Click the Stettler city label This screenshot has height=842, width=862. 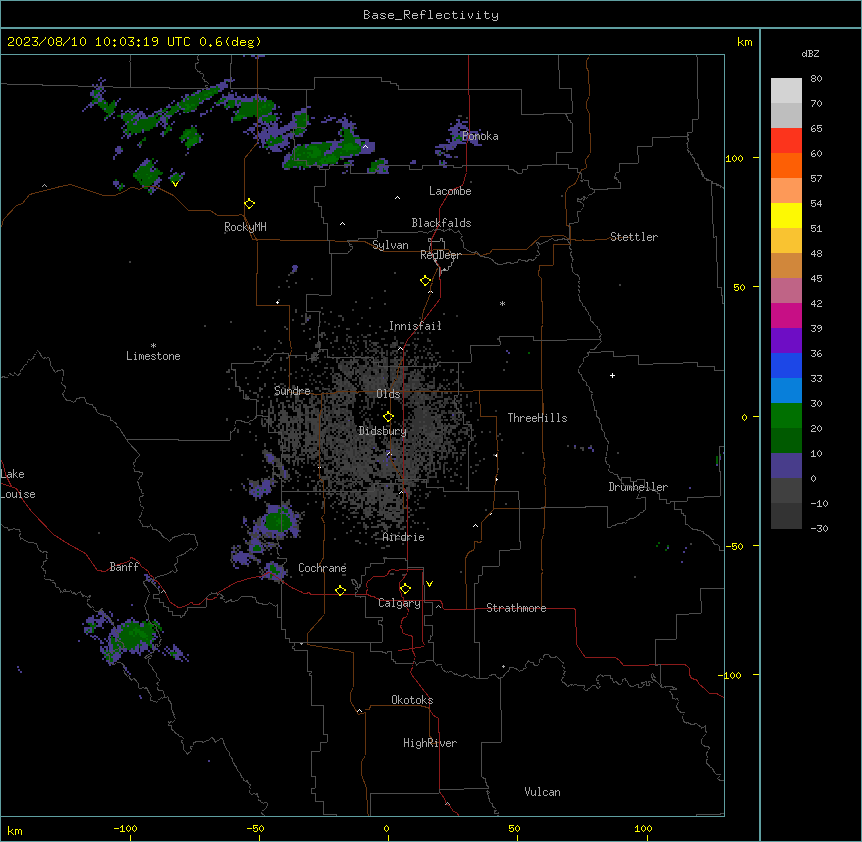point(634,237)
